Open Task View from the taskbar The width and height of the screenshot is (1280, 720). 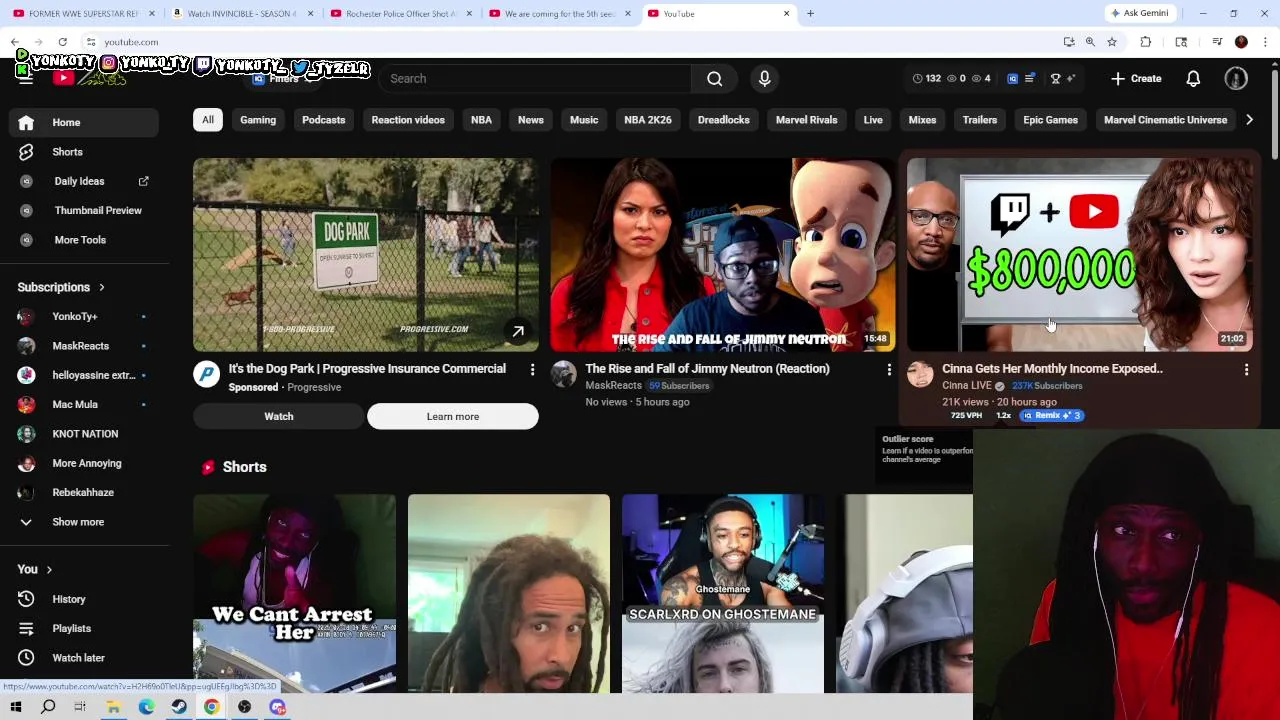pyautogui.click(x=80, y=707)
